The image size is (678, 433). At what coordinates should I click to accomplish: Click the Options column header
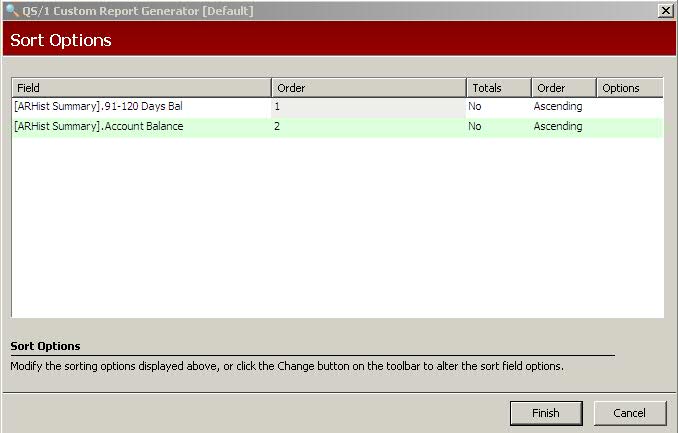pos(630,88)
